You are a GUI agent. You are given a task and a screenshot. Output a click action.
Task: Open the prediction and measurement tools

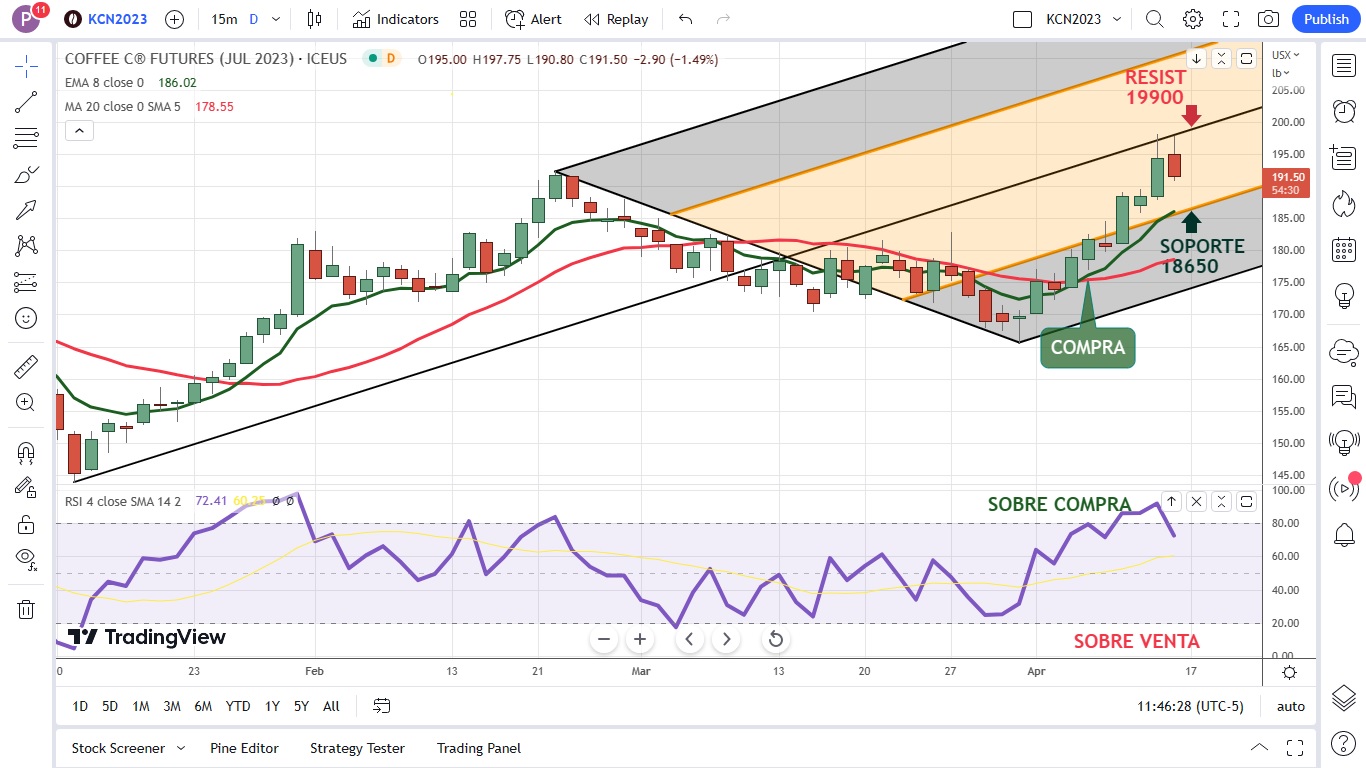click(27, 282)
